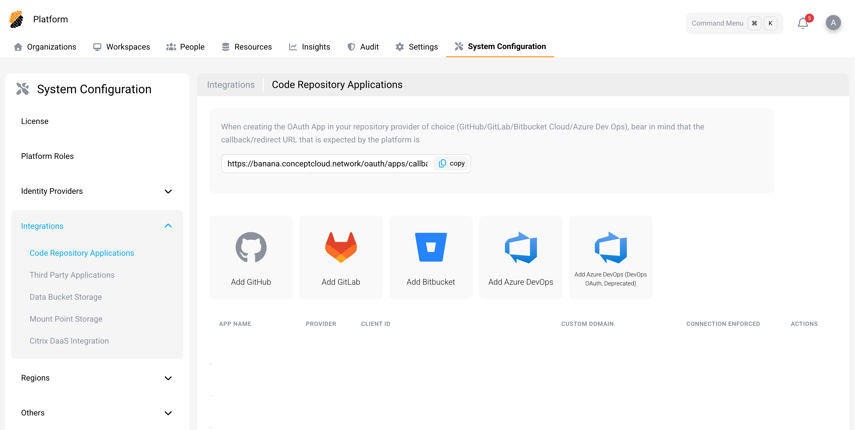Click the PROVIDER column header
855x430 pixels.
point(321,324)
